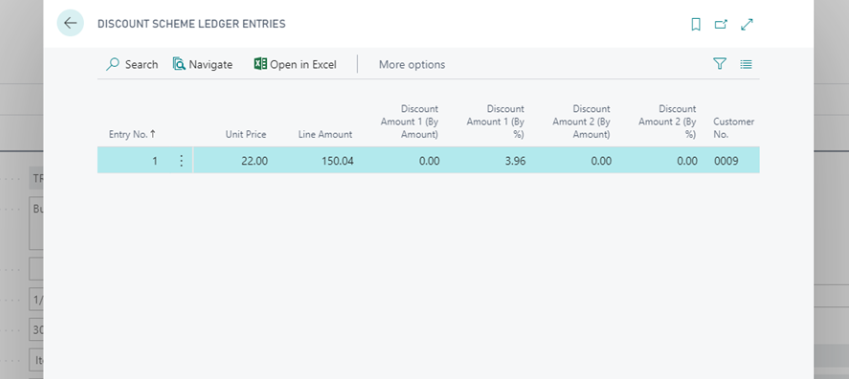Click the 22.00 unit price cell
The image size is (849, 379).
231,161
